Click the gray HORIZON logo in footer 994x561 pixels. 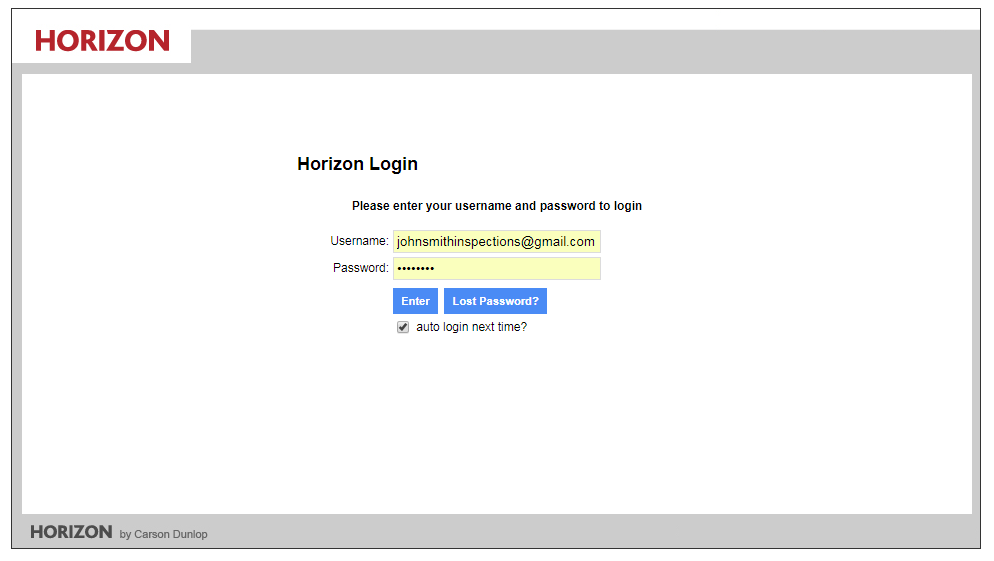(71, 532)
